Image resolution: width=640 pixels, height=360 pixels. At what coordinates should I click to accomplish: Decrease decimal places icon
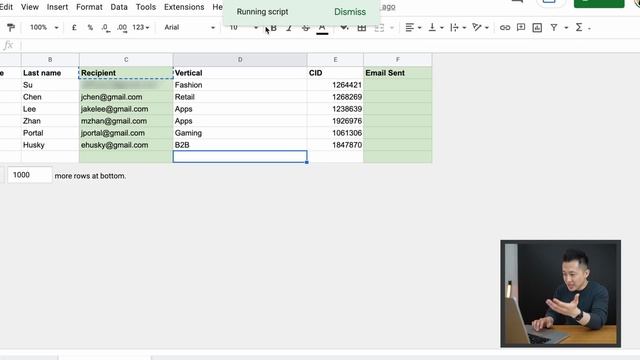click(x=106, y=27)
